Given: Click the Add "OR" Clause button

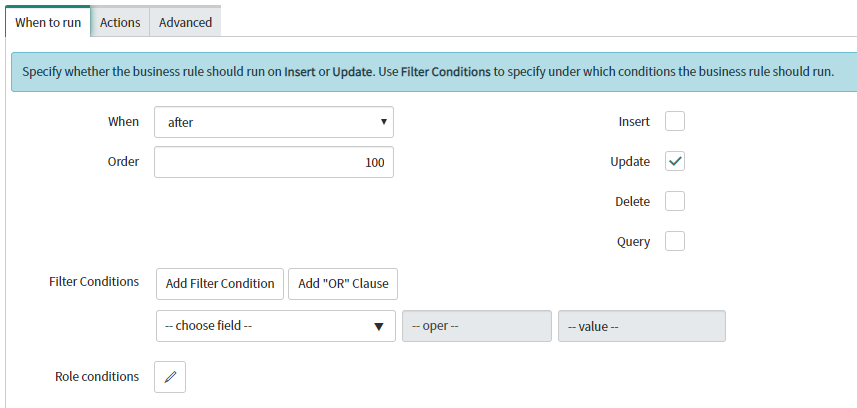Looking at the screenshot, I should point(343,284).
